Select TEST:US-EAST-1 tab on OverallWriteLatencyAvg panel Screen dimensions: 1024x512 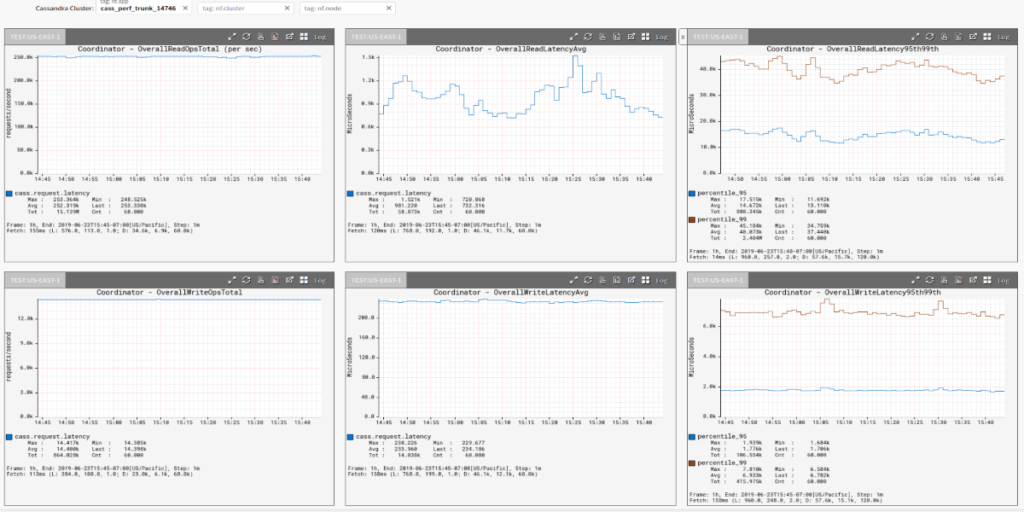(376, 280)
